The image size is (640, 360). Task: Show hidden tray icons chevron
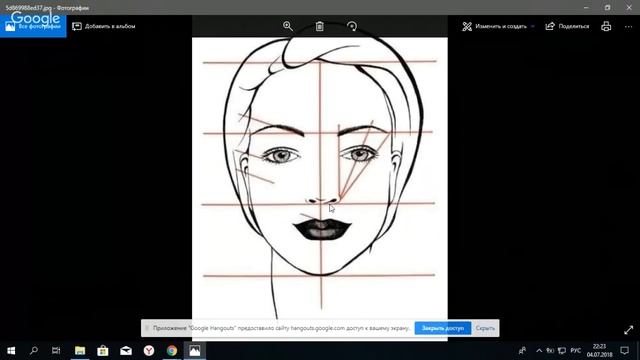click(539, 351)
